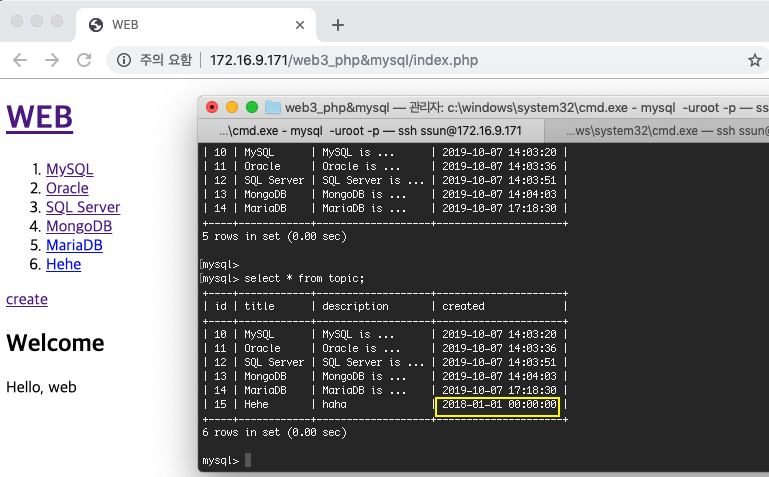This screenshot has width=769, height=477.
Task: Open the Hehe link in the list
Action: (63, 264)
